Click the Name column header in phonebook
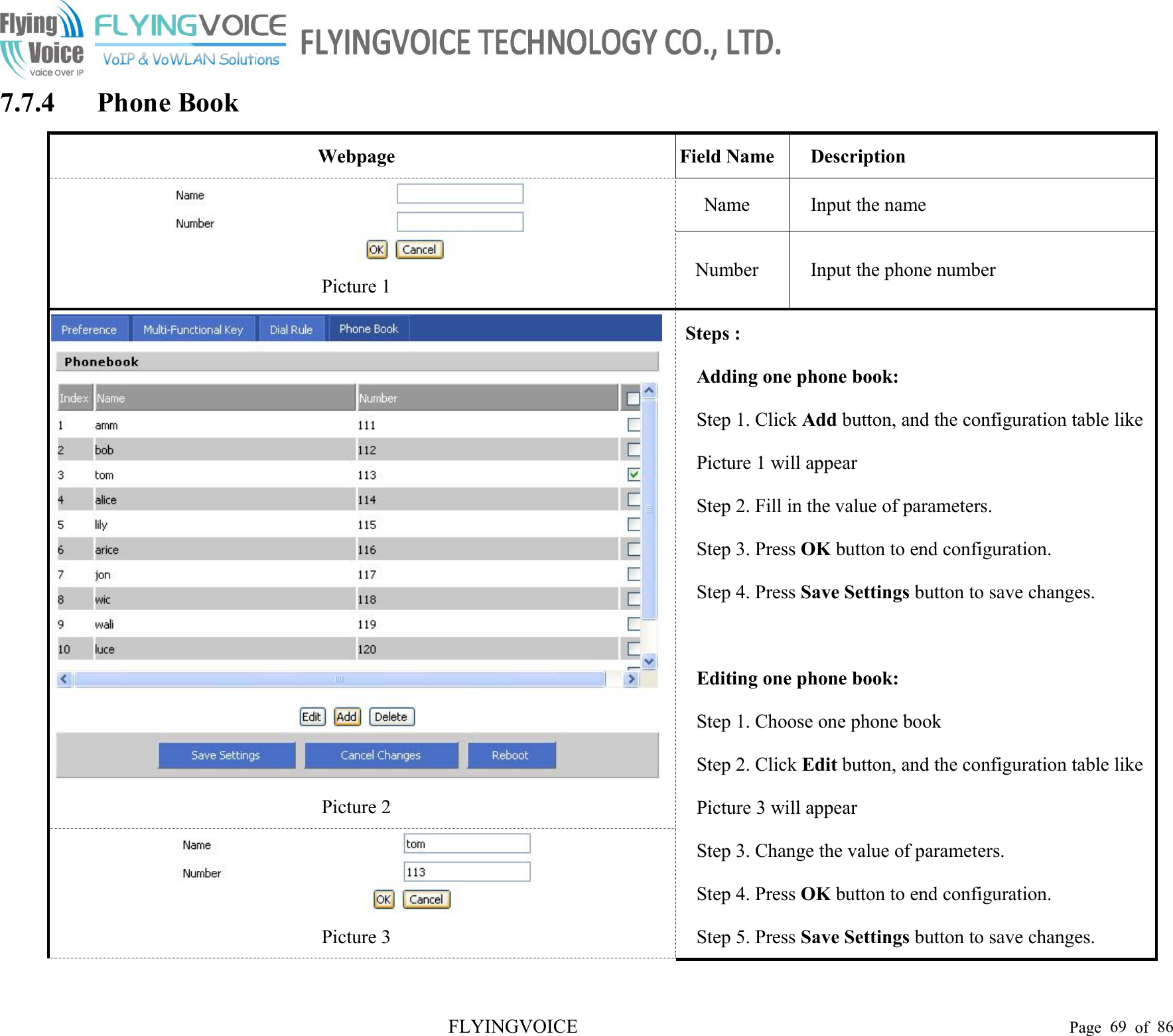 [x=225, y=398]
